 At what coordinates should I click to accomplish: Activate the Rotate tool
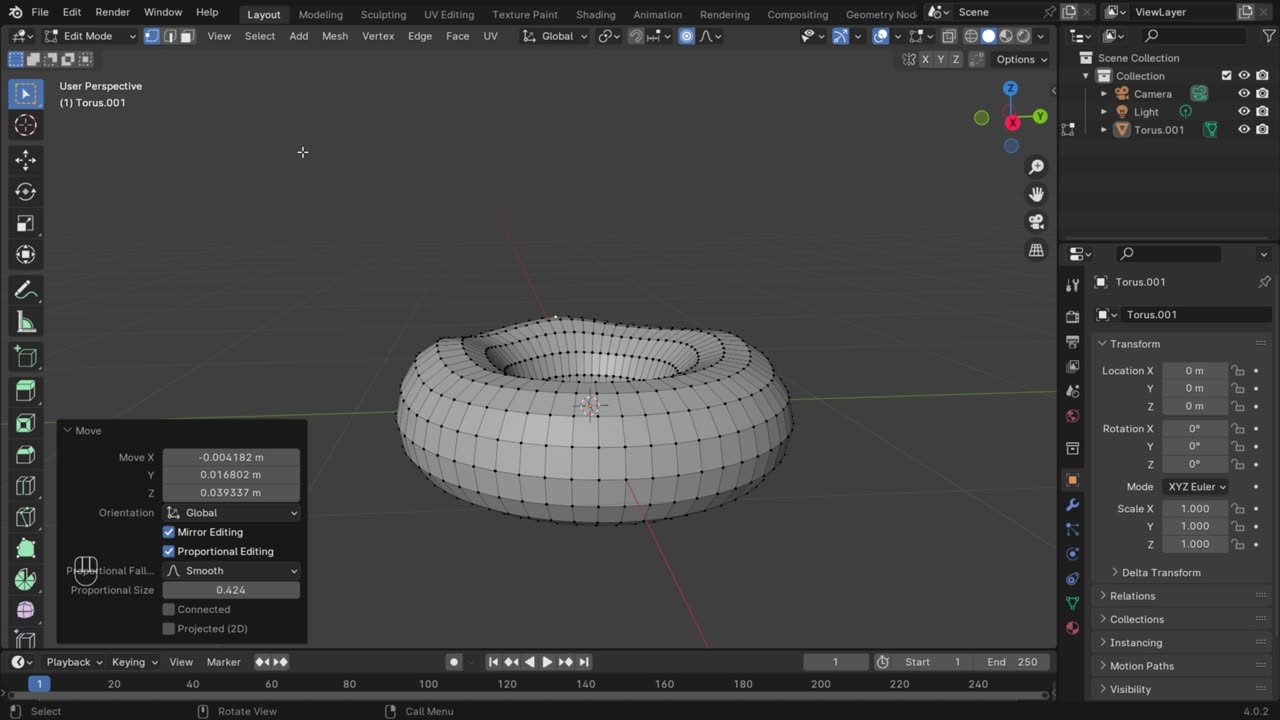(26, 192)
